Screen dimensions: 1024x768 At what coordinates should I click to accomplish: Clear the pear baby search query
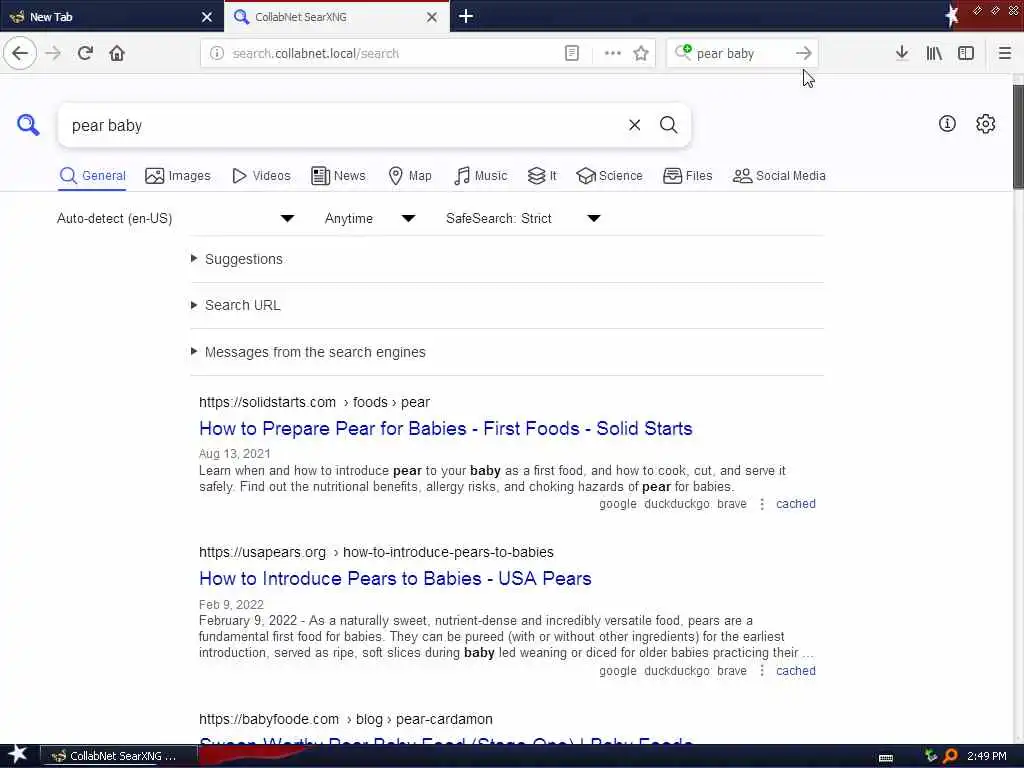(634, 125)
